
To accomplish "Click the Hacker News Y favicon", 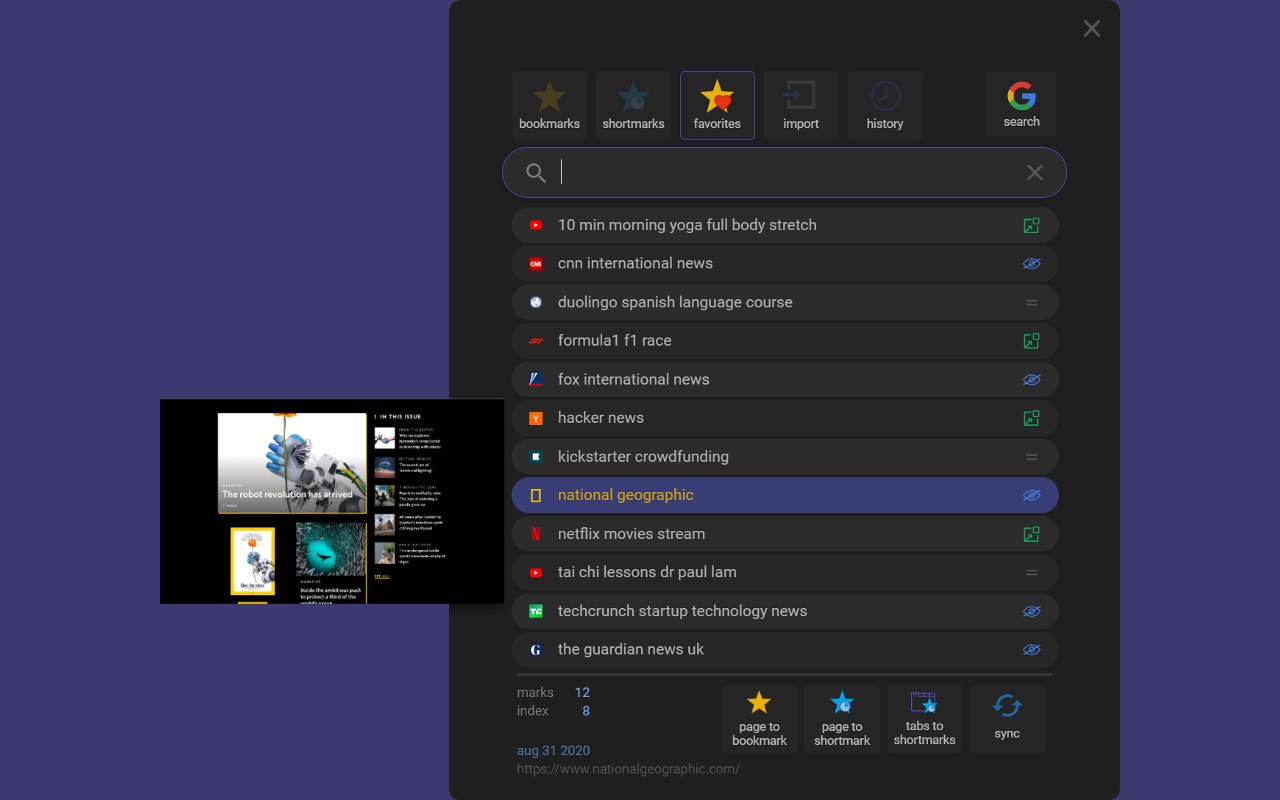I will 536,418.
